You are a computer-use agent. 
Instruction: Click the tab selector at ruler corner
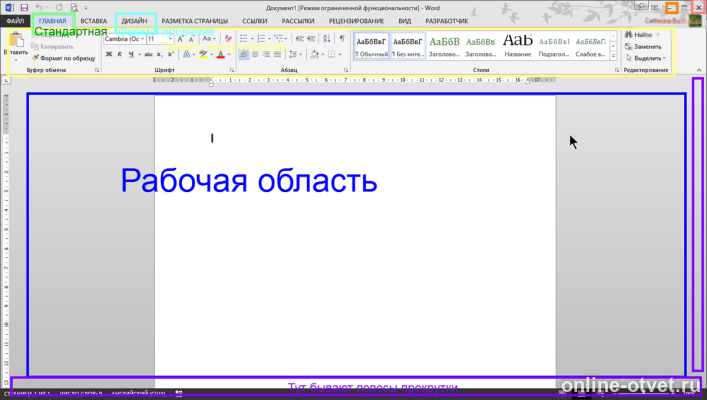tap(6, 80)
